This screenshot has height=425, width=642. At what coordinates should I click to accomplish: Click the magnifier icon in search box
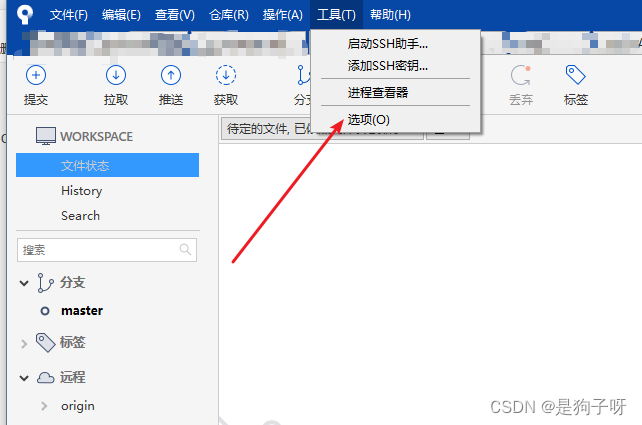[x=185, y=249]
